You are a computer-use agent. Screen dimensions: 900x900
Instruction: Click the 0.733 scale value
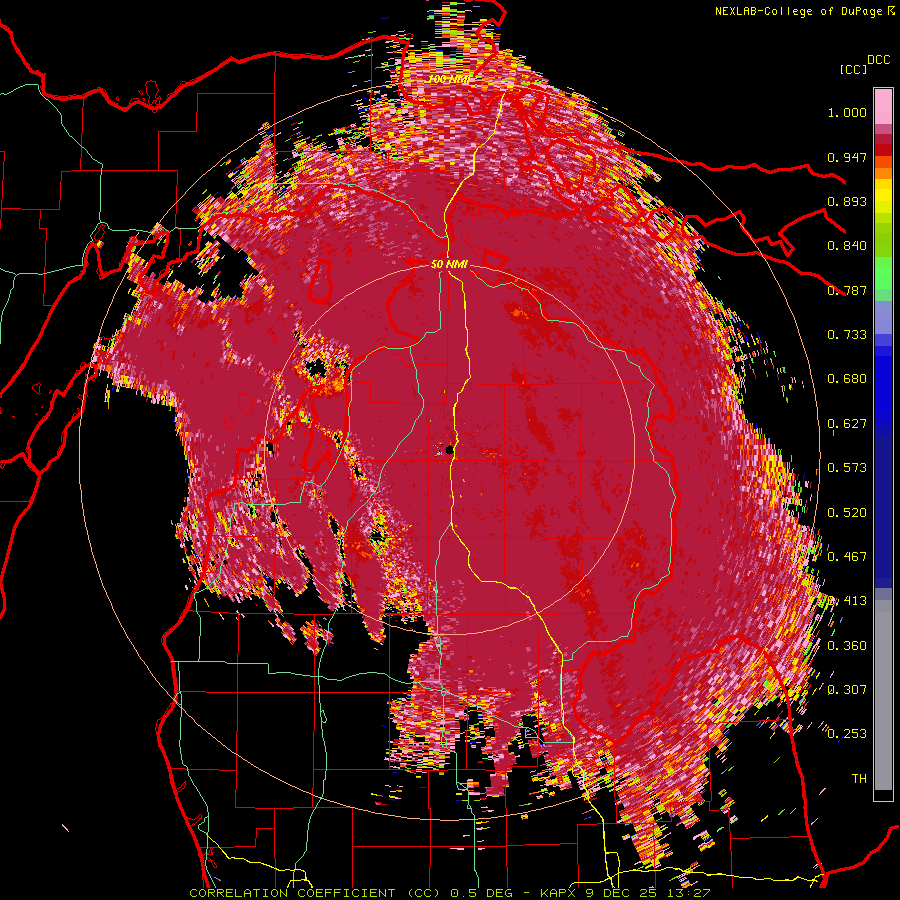click(847, 335)
